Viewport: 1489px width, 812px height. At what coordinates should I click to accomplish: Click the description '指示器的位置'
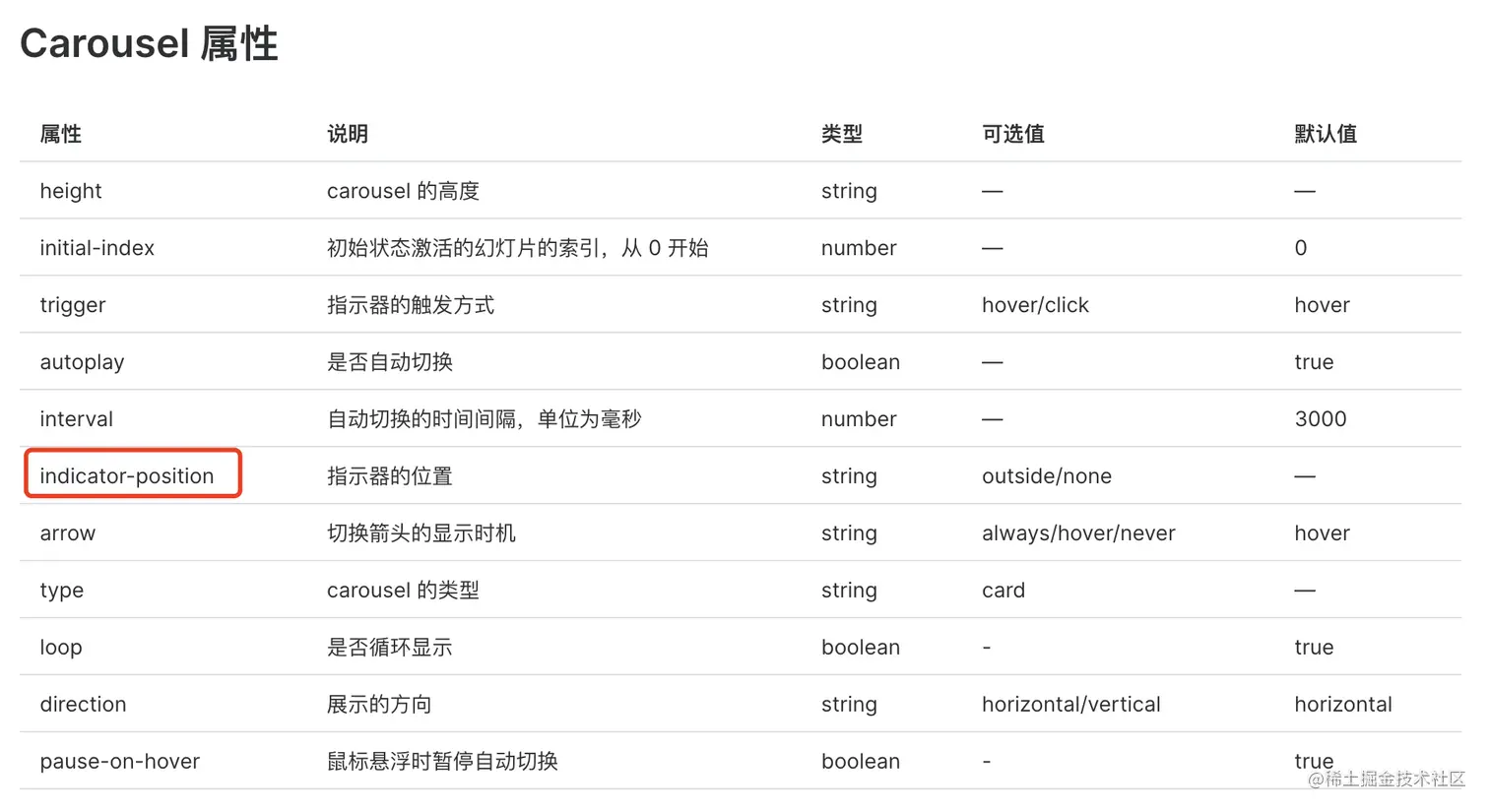(390, 476)
